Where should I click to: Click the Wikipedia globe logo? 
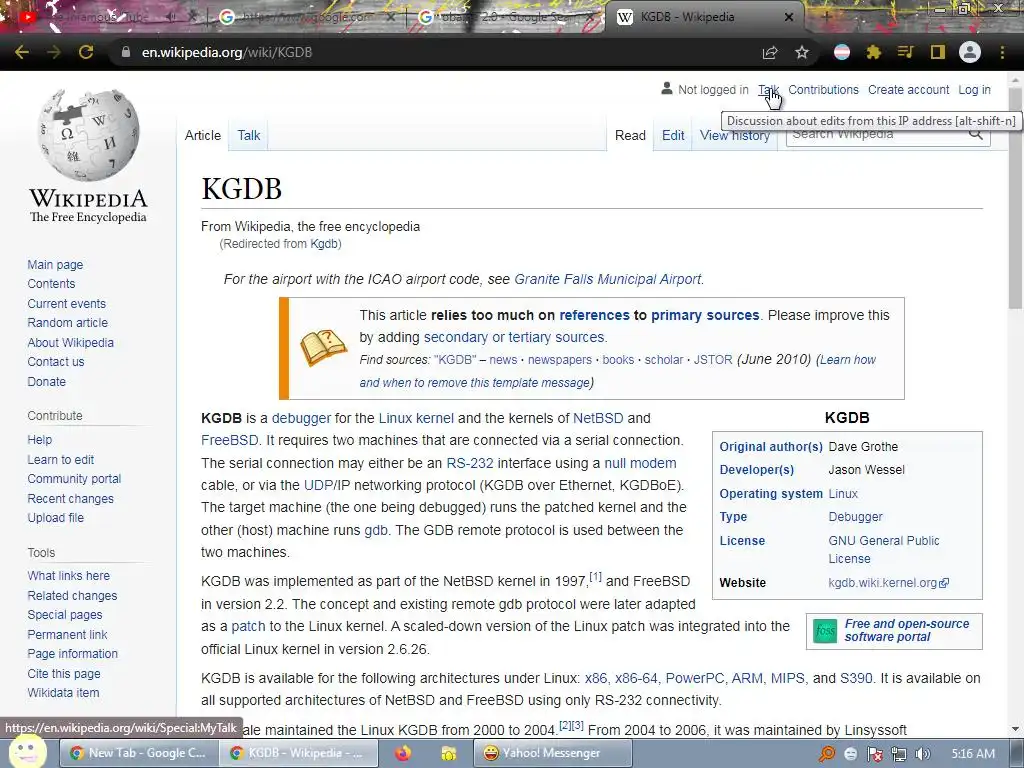click(88, 135)
